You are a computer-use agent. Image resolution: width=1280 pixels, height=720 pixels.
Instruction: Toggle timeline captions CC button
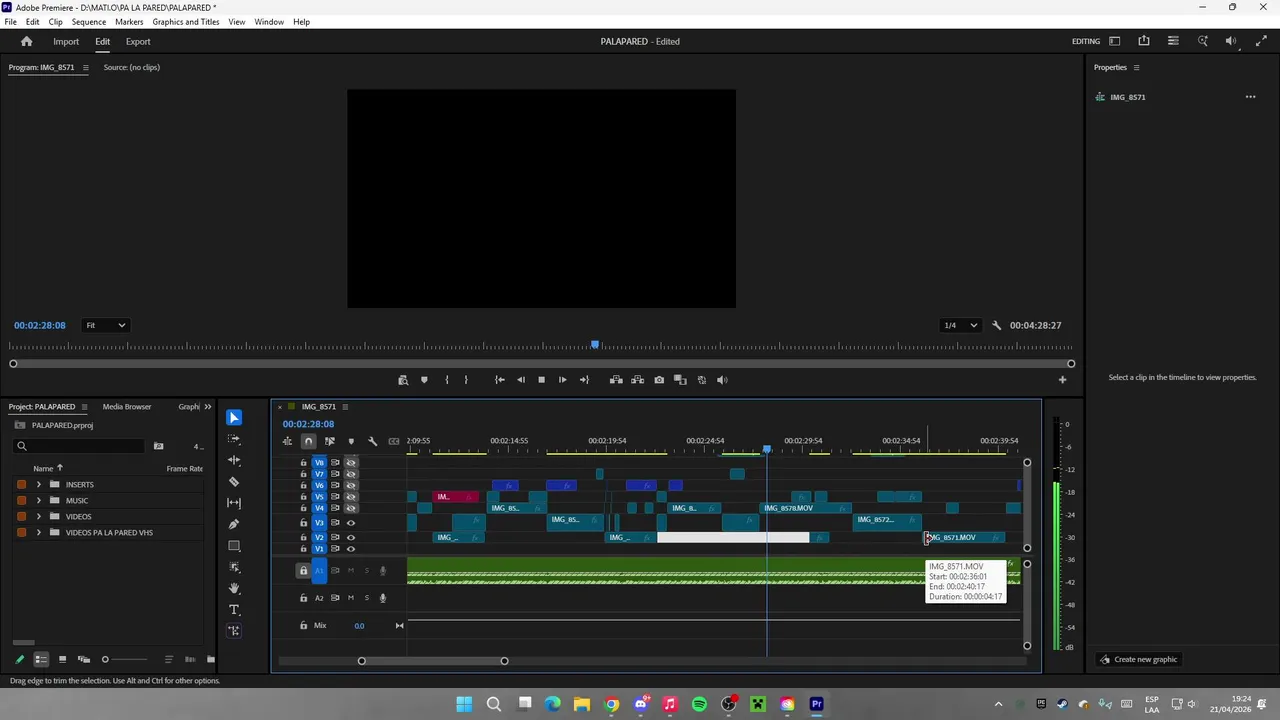pos(394,441)
